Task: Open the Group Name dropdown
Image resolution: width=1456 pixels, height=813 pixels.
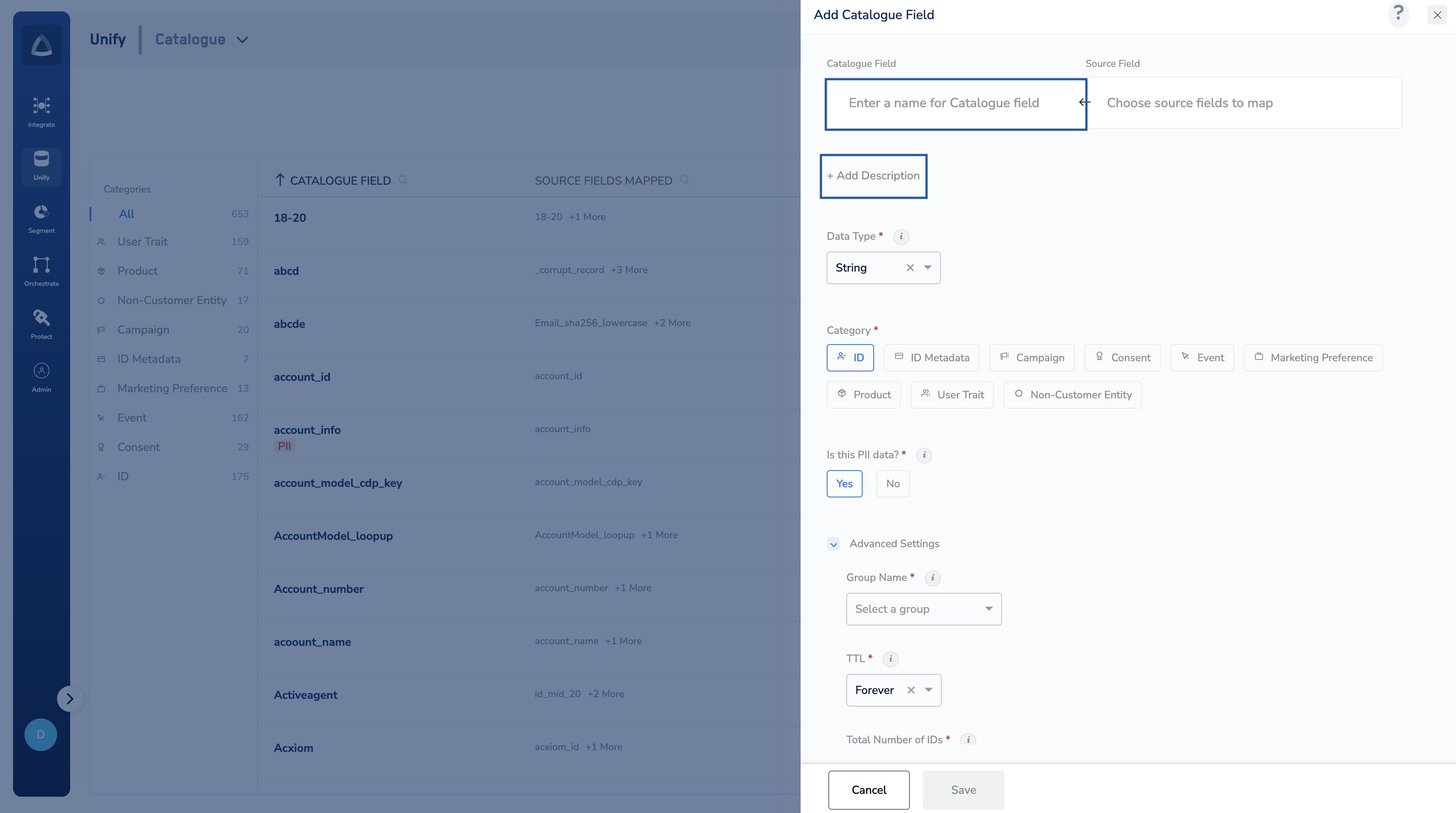Action: click(924, 609)
